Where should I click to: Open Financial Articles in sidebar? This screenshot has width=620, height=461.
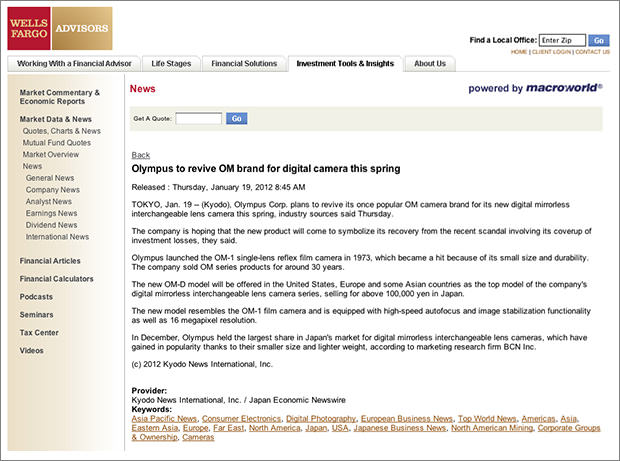point(50,261)
